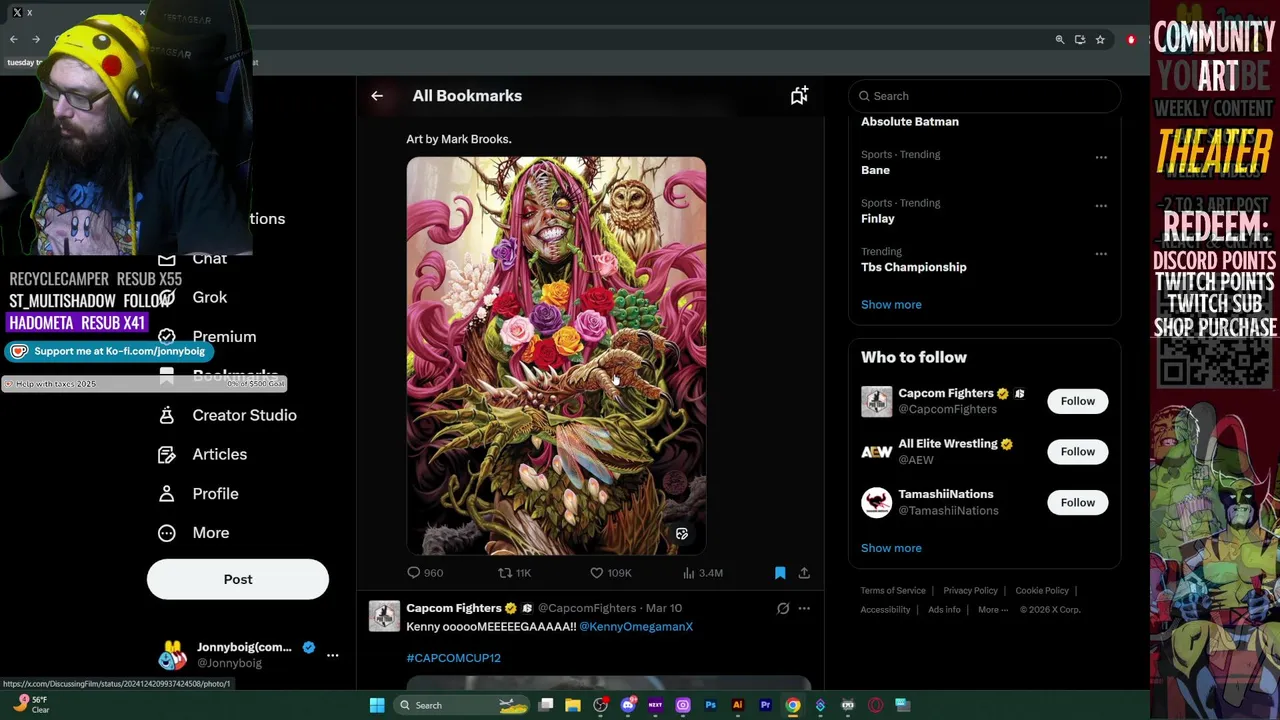Click the Chrome zoom magnifier icon

(x=1060, y=40)
